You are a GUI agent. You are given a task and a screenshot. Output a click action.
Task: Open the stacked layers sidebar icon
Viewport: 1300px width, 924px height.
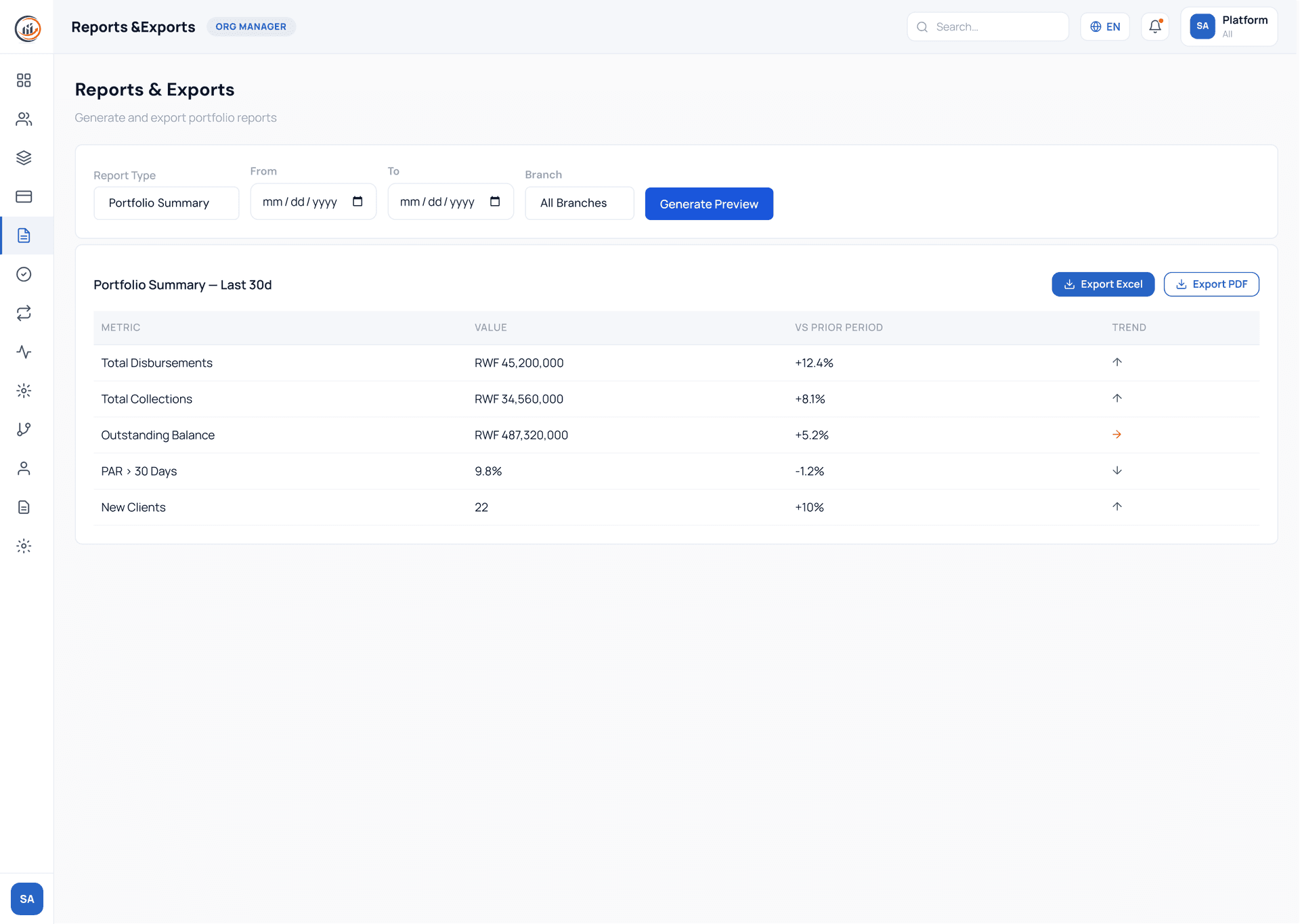[x=24, y=158]
